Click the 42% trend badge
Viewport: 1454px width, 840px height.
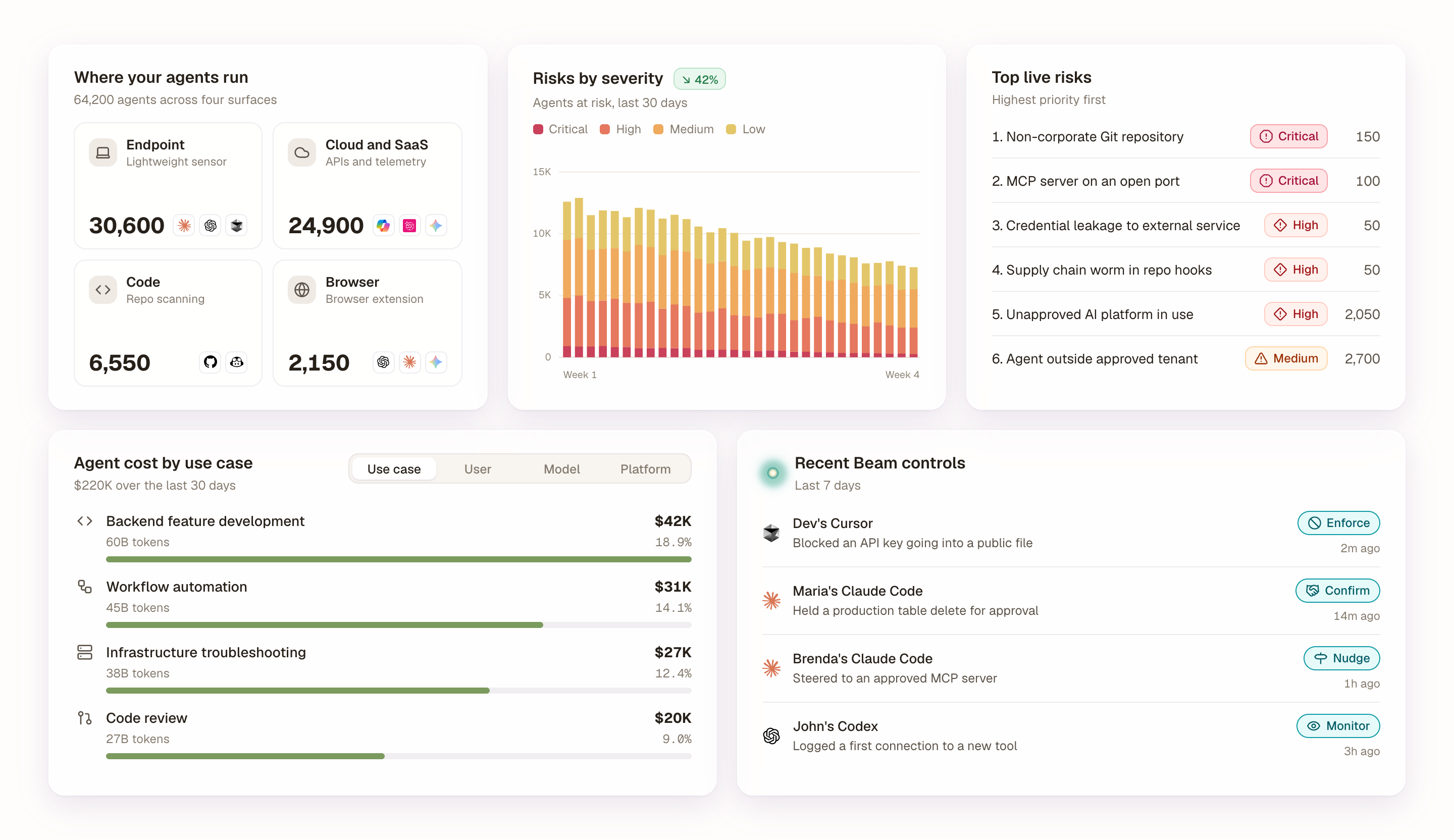click(x=700, y=80)
